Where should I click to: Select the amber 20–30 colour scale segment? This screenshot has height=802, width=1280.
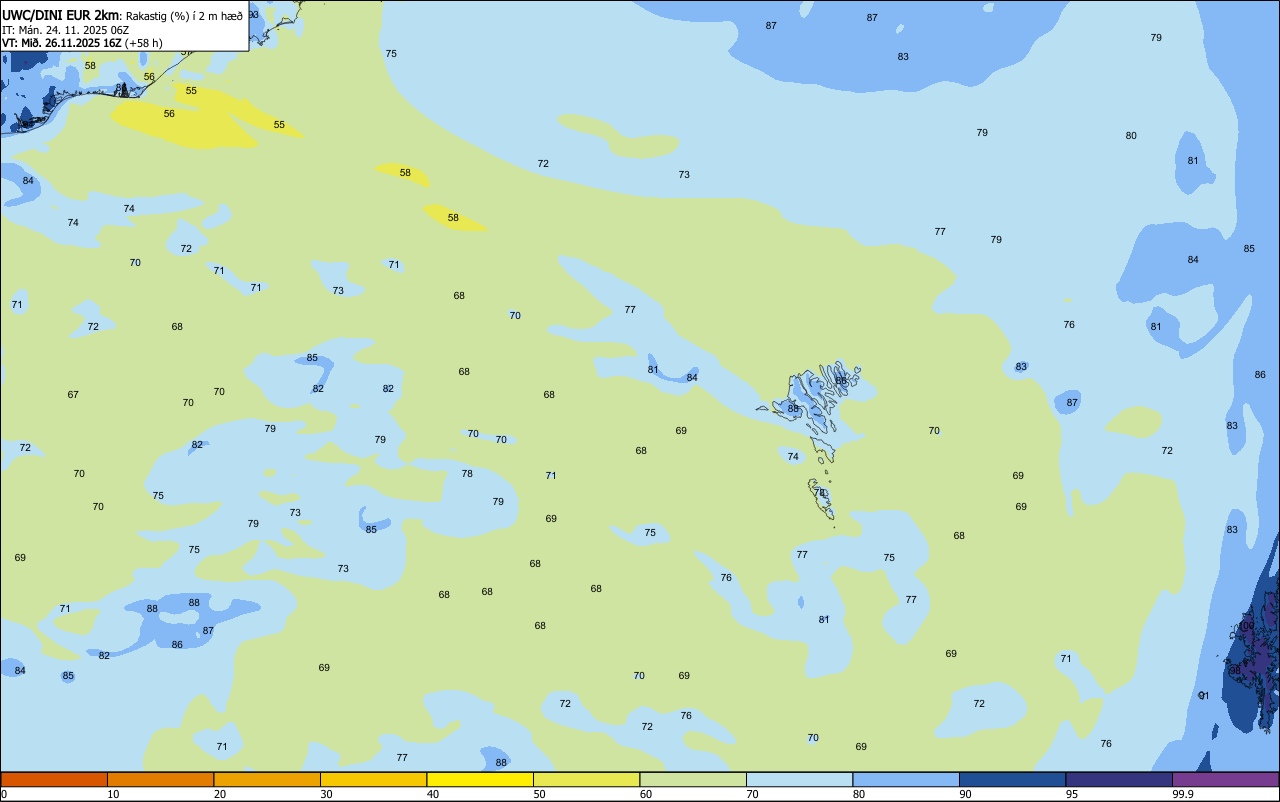click(267, 779)
